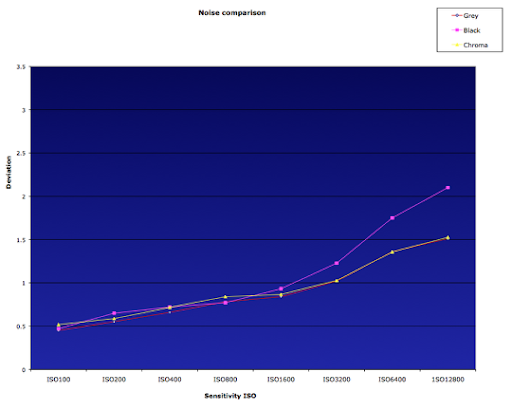Select Black data point at ISO3200
The width and height of the screenshot is (512, 410).
point(337,263)
